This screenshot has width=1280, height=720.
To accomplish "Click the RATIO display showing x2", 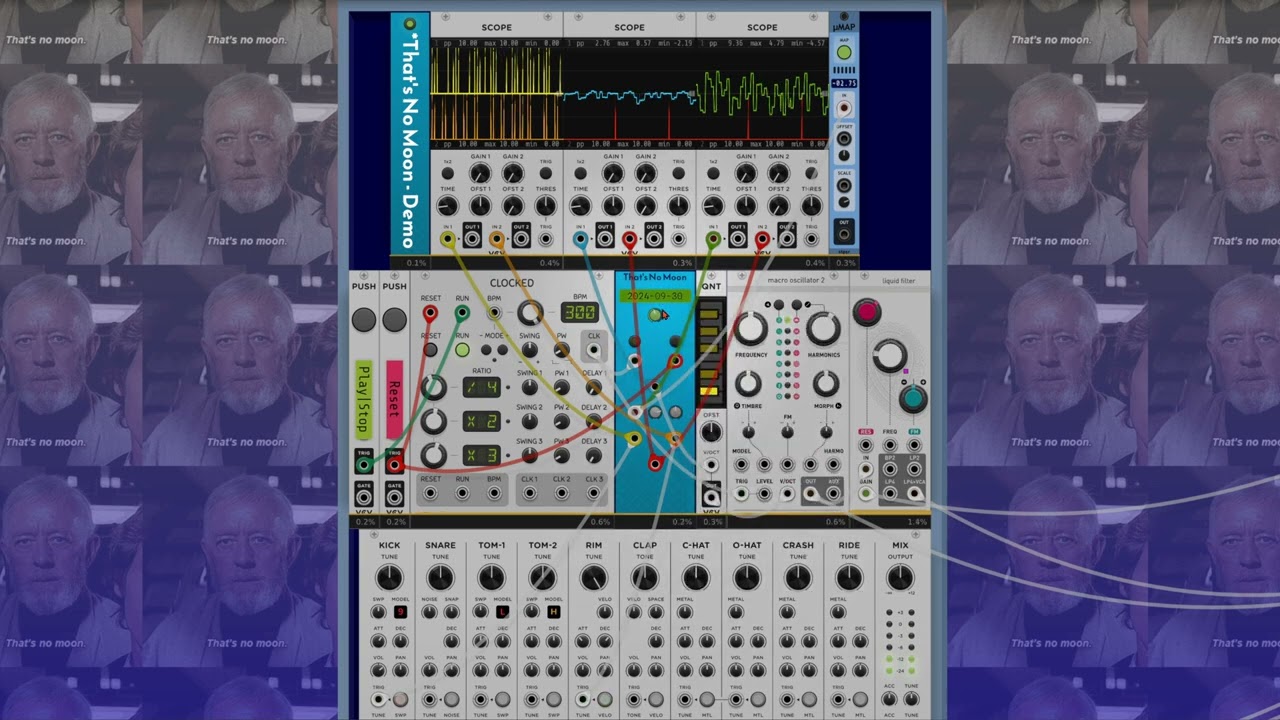I will (x=481, y=421).
